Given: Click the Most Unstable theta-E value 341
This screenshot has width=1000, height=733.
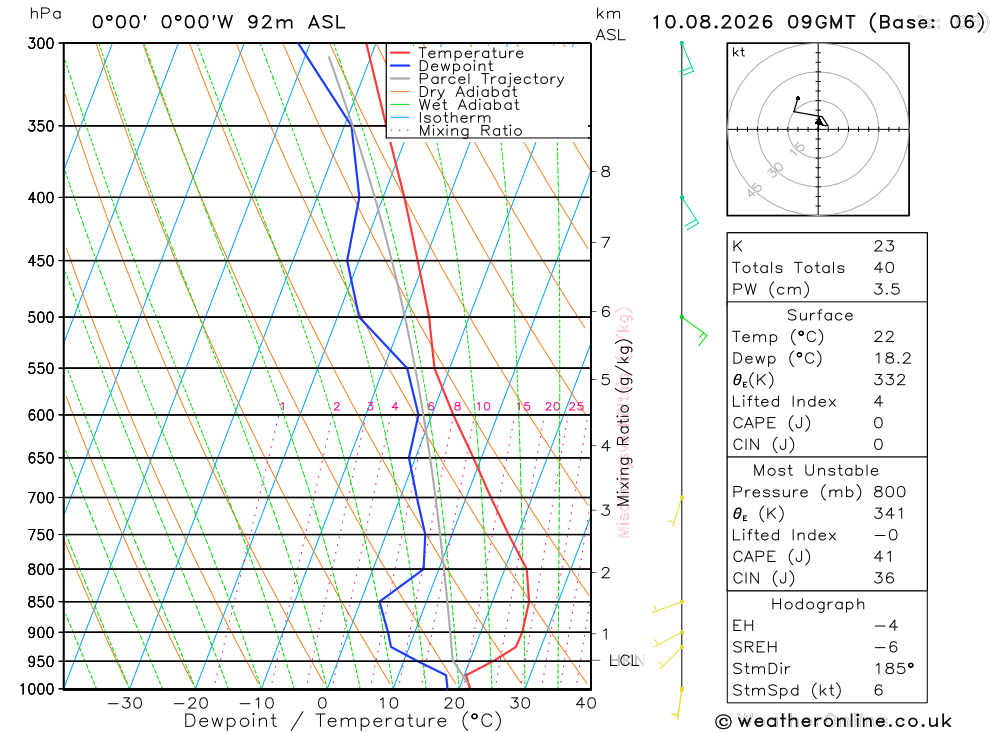Looking at the screenshot, I should point(890,514).
